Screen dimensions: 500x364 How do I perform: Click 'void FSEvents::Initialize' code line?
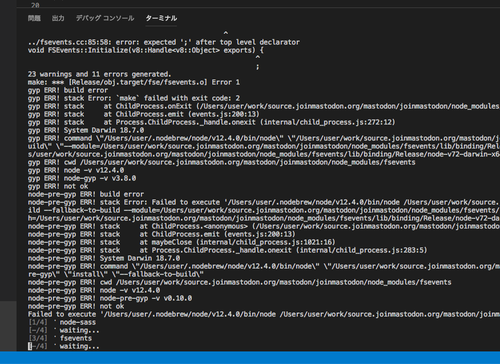coord(146,50)
